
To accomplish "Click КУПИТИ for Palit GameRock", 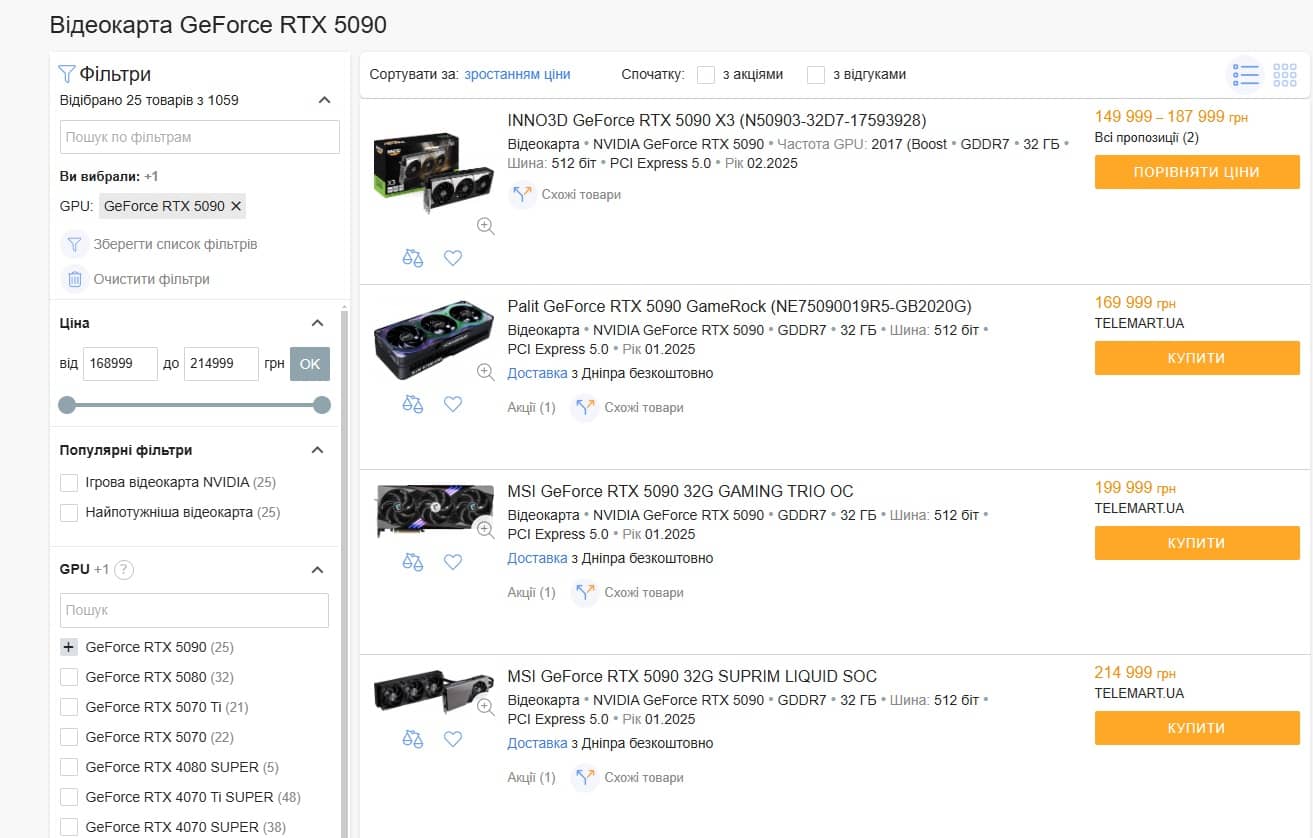I will click(x=1197, y=358).
